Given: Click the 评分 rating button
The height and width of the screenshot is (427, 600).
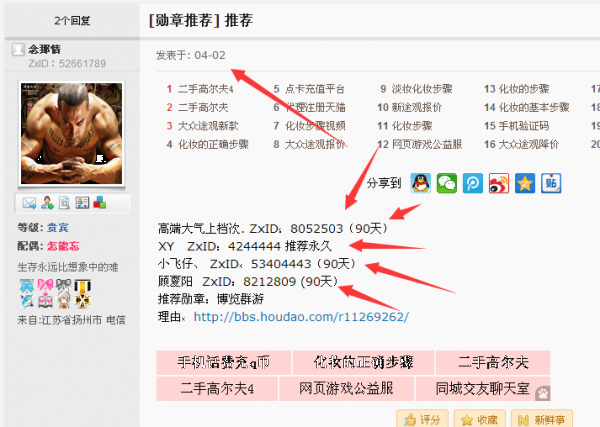Looking at the screenshot, I should tap(423, 420).
